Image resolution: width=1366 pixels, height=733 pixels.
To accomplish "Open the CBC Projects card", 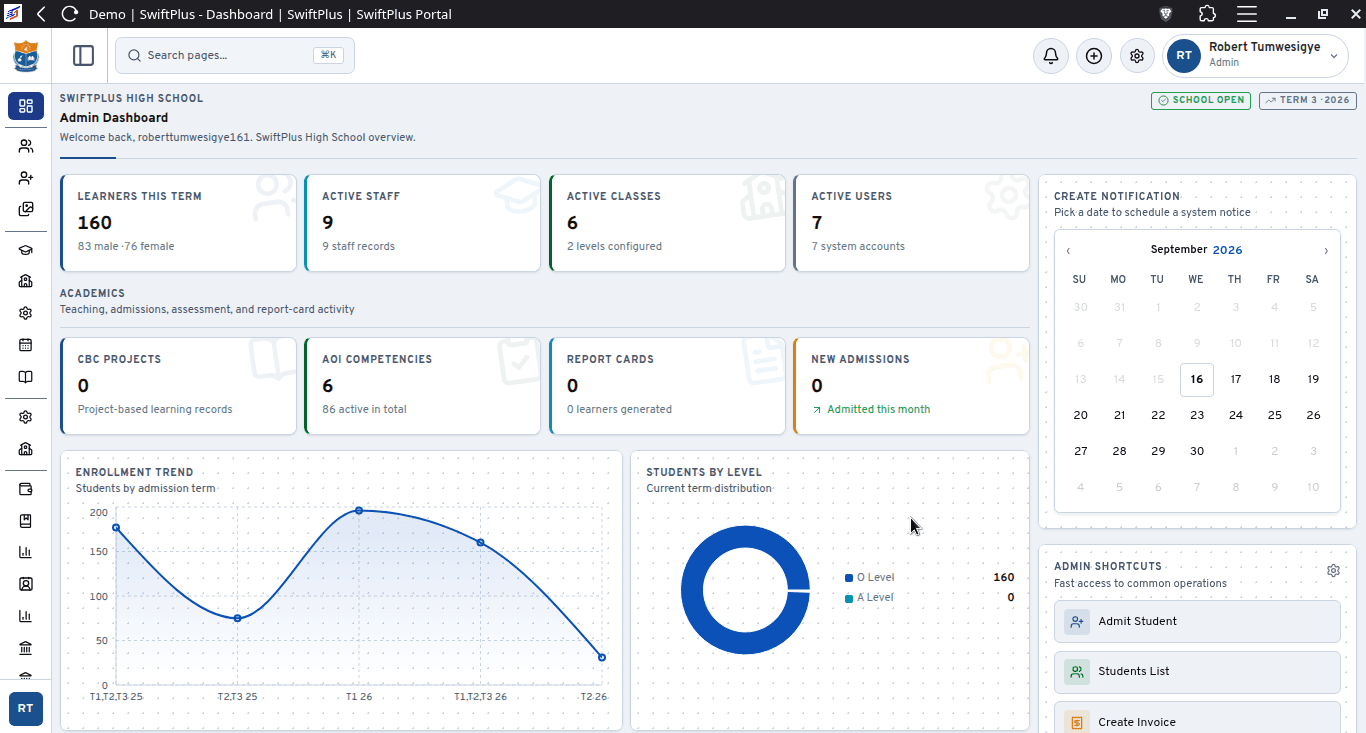I will tap(178, 386).
